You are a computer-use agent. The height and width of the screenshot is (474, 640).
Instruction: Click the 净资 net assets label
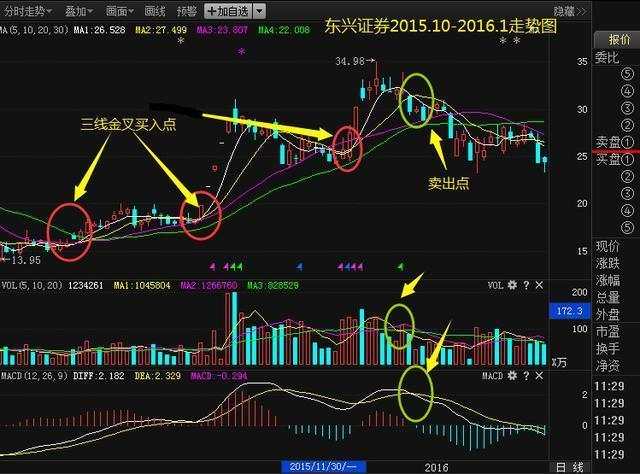[x=607, y=366]
